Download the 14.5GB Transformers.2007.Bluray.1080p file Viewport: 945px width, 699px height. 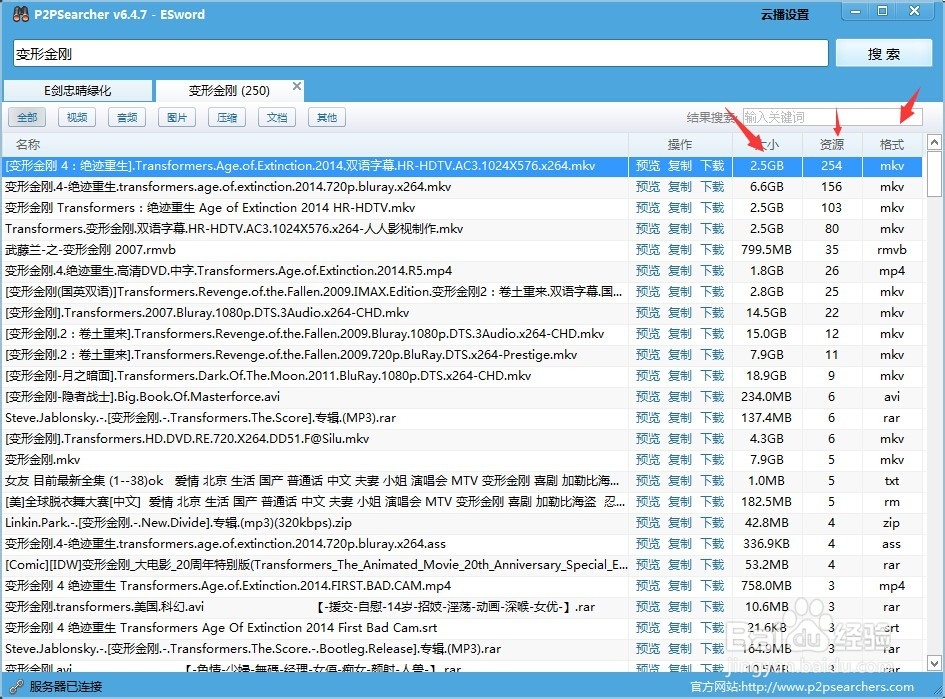[712, 313]
